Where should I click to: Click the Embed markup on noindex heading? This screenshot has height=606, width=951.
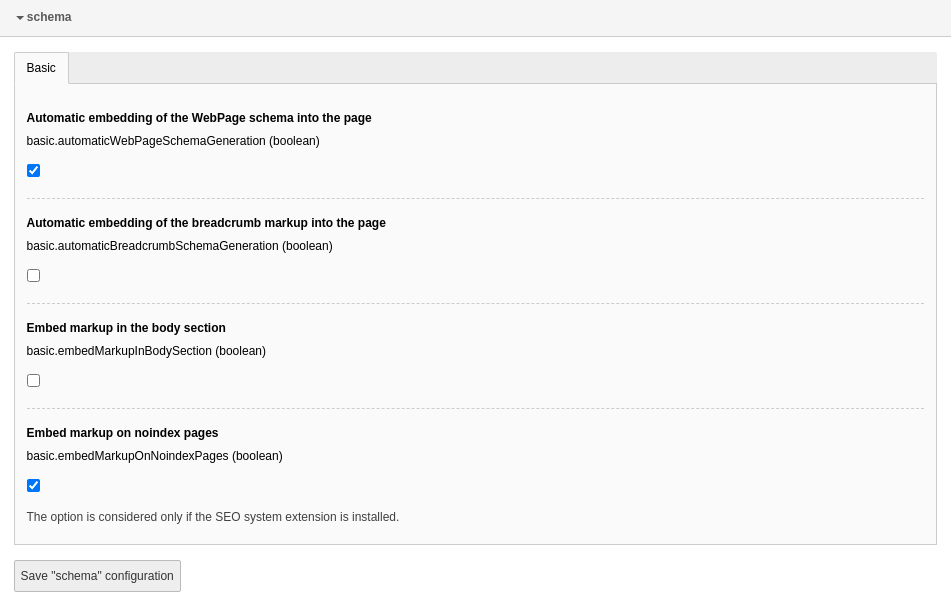pyautogui.click(x=122, y=433)
